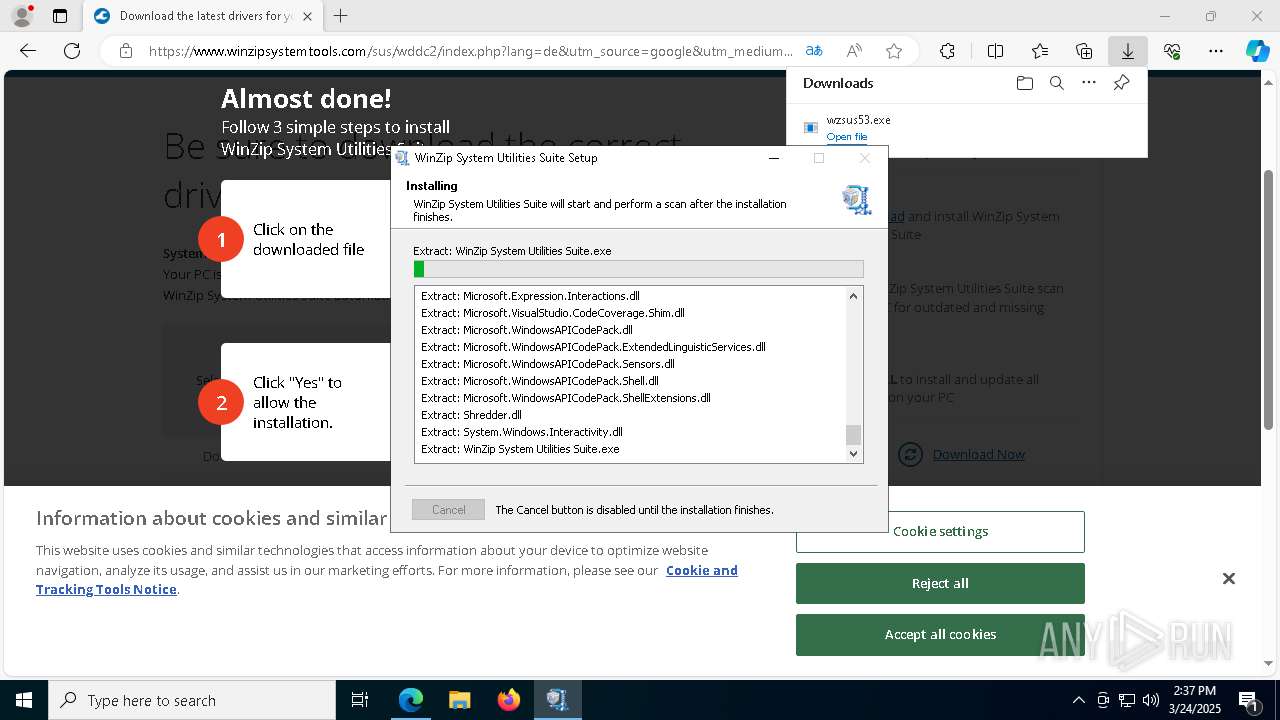Image resolution: width=1280 pixels, height=720 pixels.
Task: Open more options in Downloads panel
Action: [x=1089, y=83]
